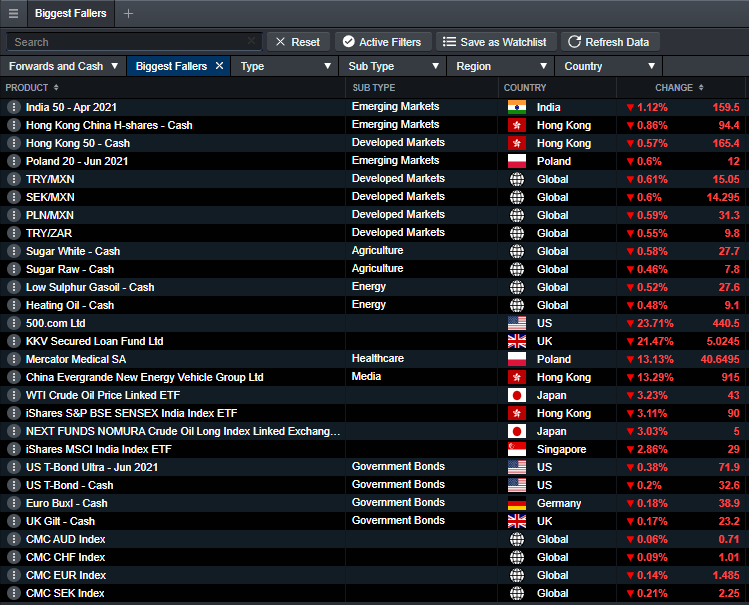The height and width of the screenshot is (605, 749).
Task: Expand the Forwards and Cash dropdown
Action: pyautogui.click(x=64, y=66)
